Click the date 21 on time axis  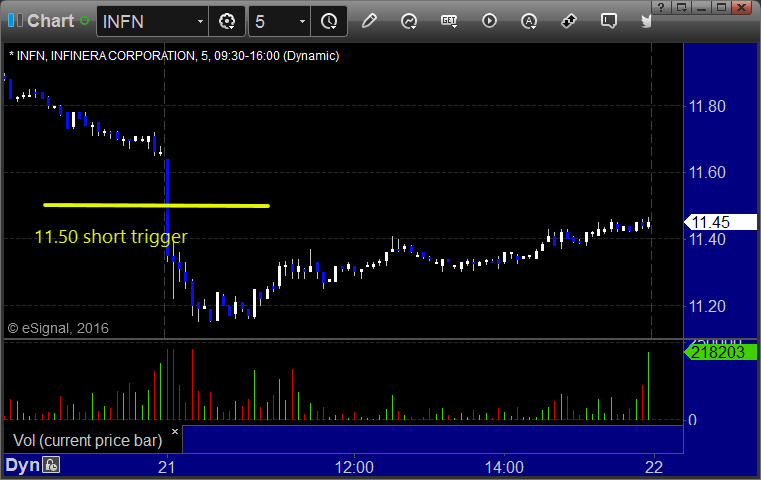(166, 467)
